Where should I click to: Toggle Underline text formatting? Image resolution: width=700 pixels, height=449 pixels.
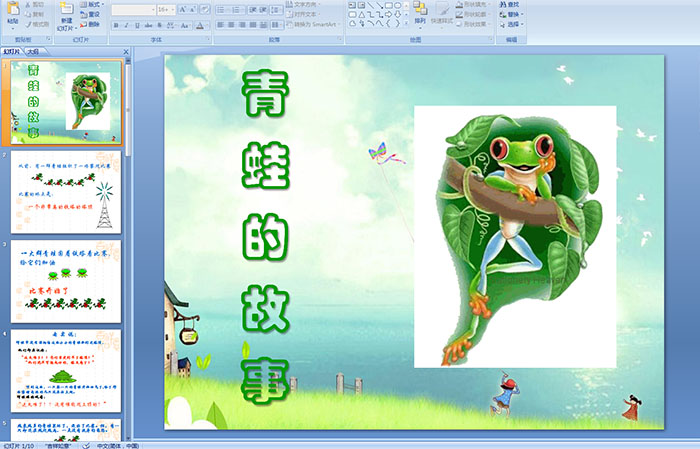[136, 24]
